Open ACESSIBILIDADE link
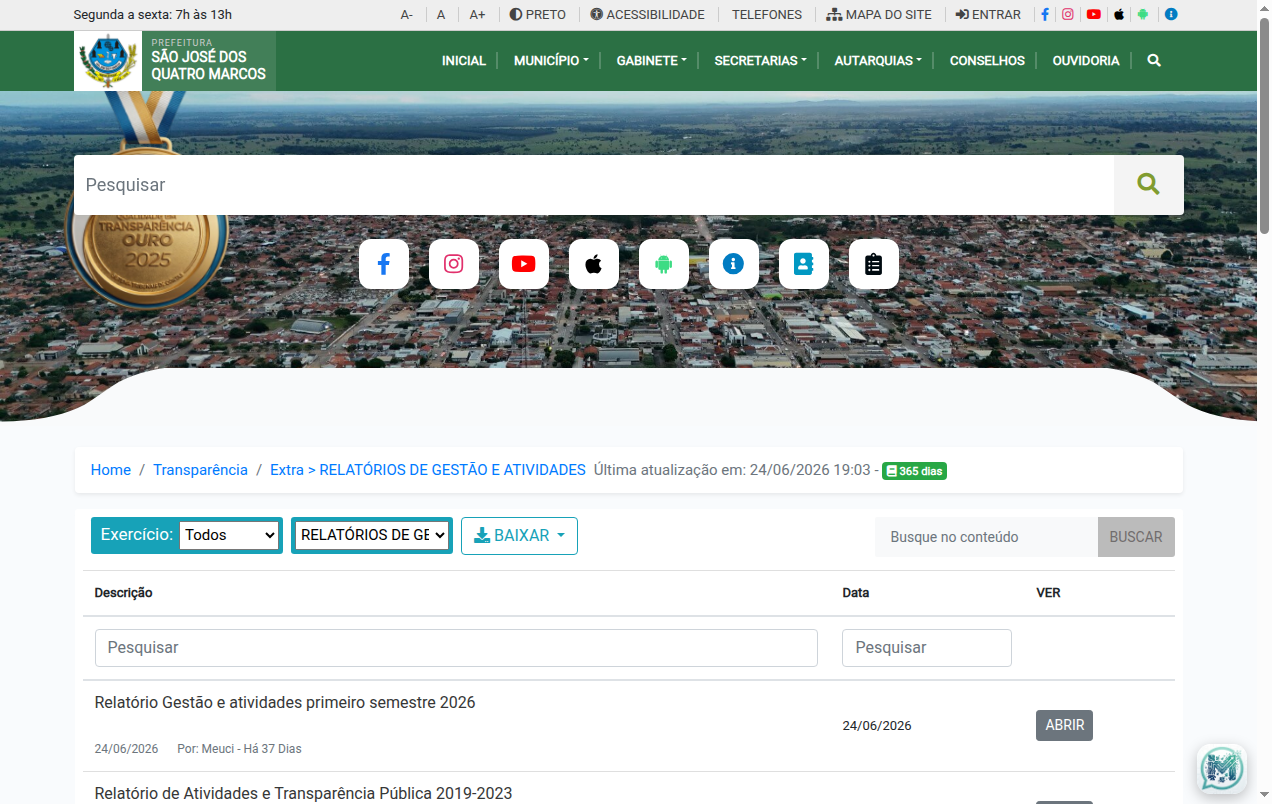 [x=647, y=15]
